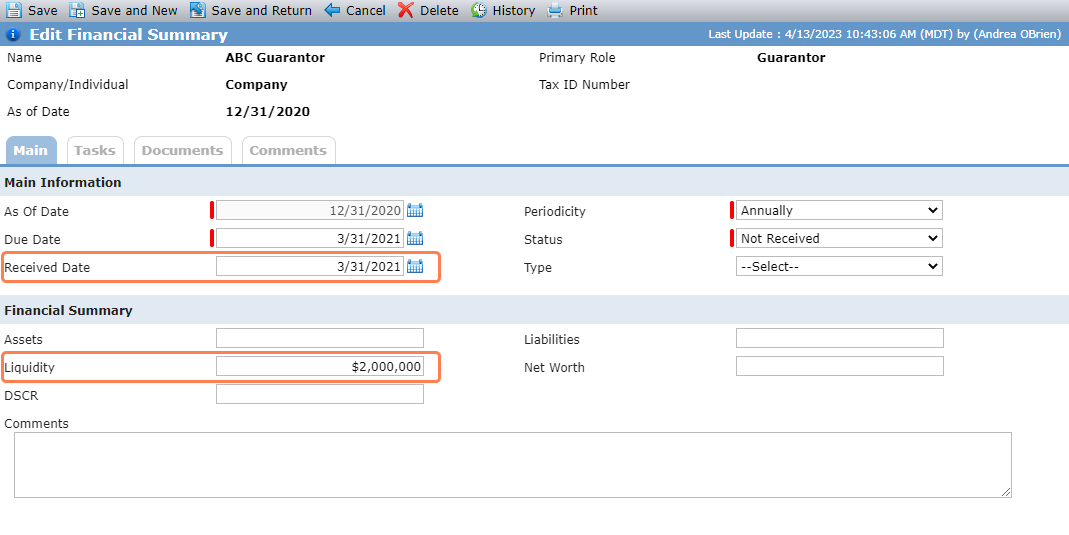
Task: Open the Status dropdown showing Not Received
Action: [839, 239]
